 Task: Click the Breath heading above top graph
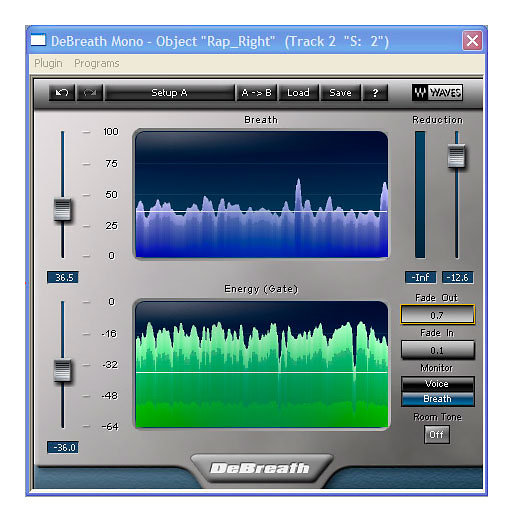tap(261, 120)
